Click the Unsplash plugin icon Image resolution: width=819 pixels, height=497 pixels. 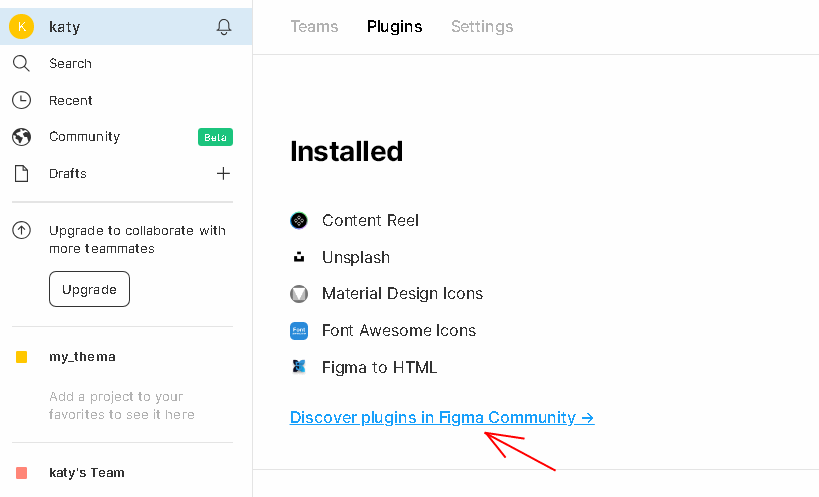[299, 257]
